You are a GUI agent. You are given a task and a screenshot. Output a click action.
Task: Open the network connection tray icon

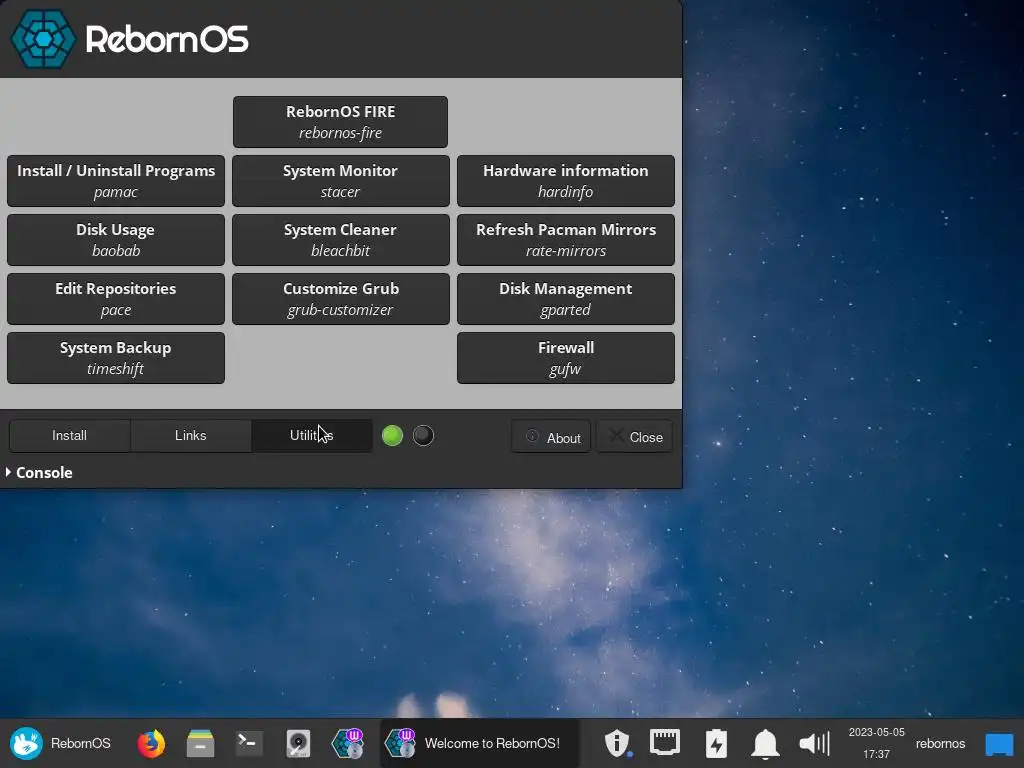665,743
